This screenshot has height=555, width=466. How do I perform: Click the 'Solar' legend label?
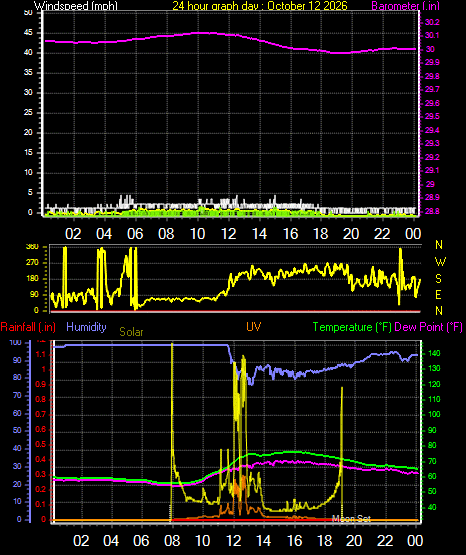pos(131,332)
